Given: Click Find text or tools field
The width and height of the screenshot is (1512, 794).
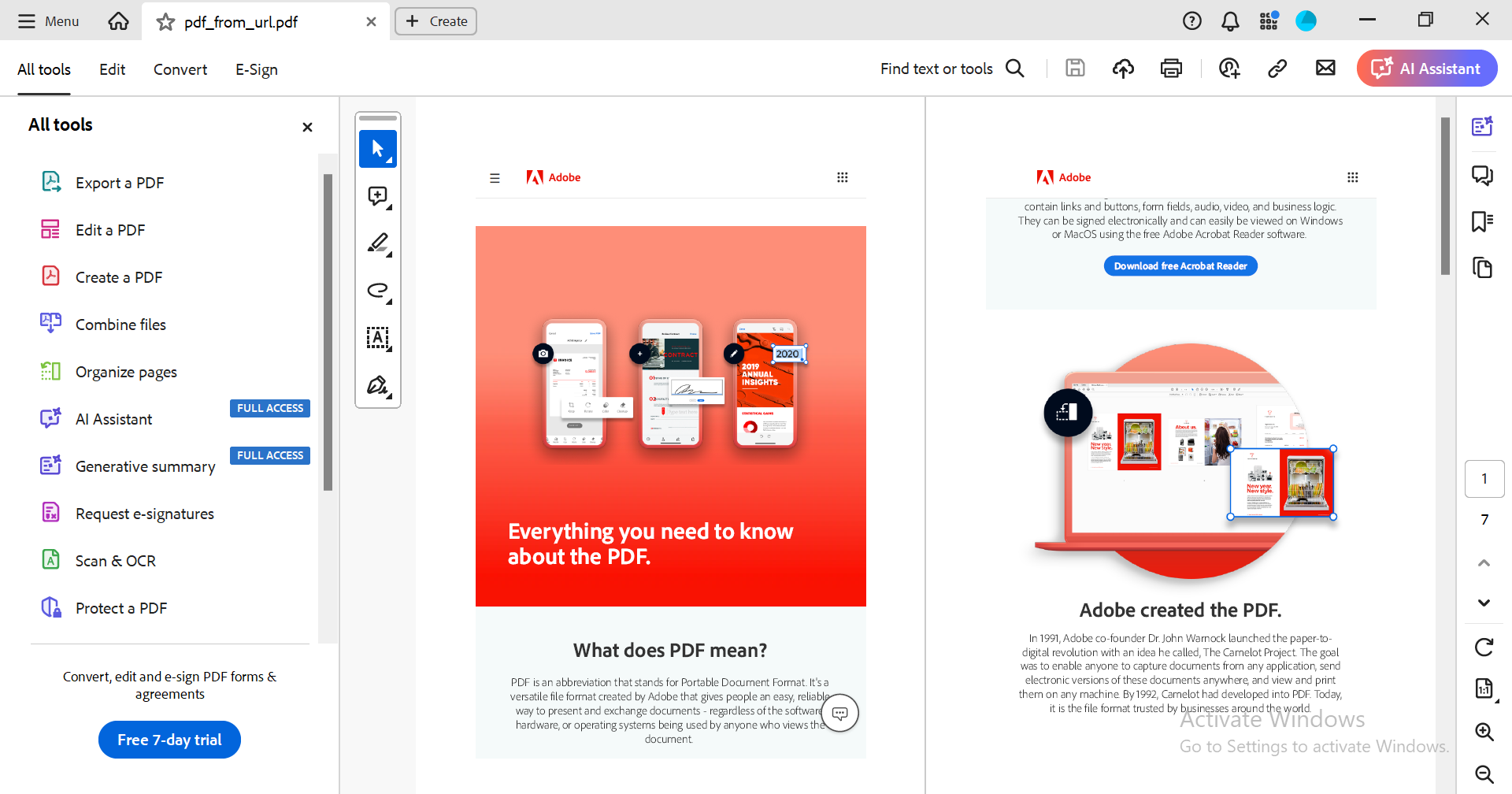Looking at the screenshot, I should click(936, 69).
